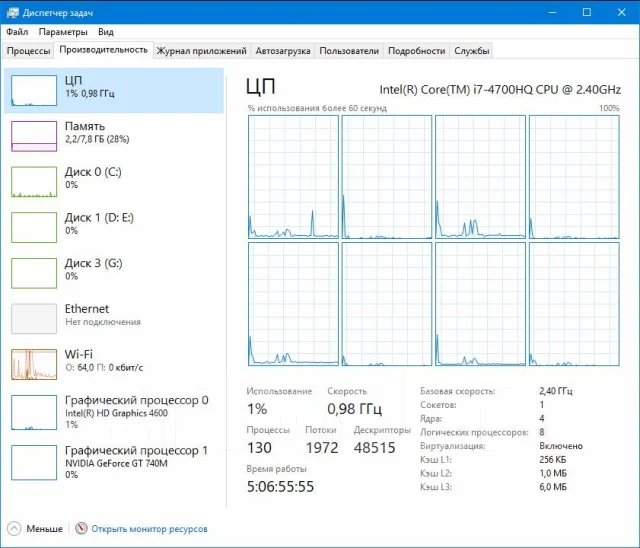Select the Производительность tab
The image size is (640, 548).
tap(103, 50)
